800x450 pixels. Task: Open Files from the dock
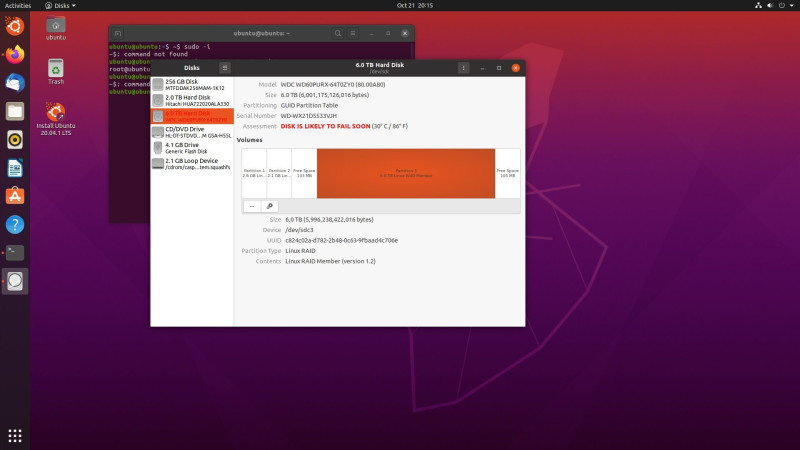point(15,111)
